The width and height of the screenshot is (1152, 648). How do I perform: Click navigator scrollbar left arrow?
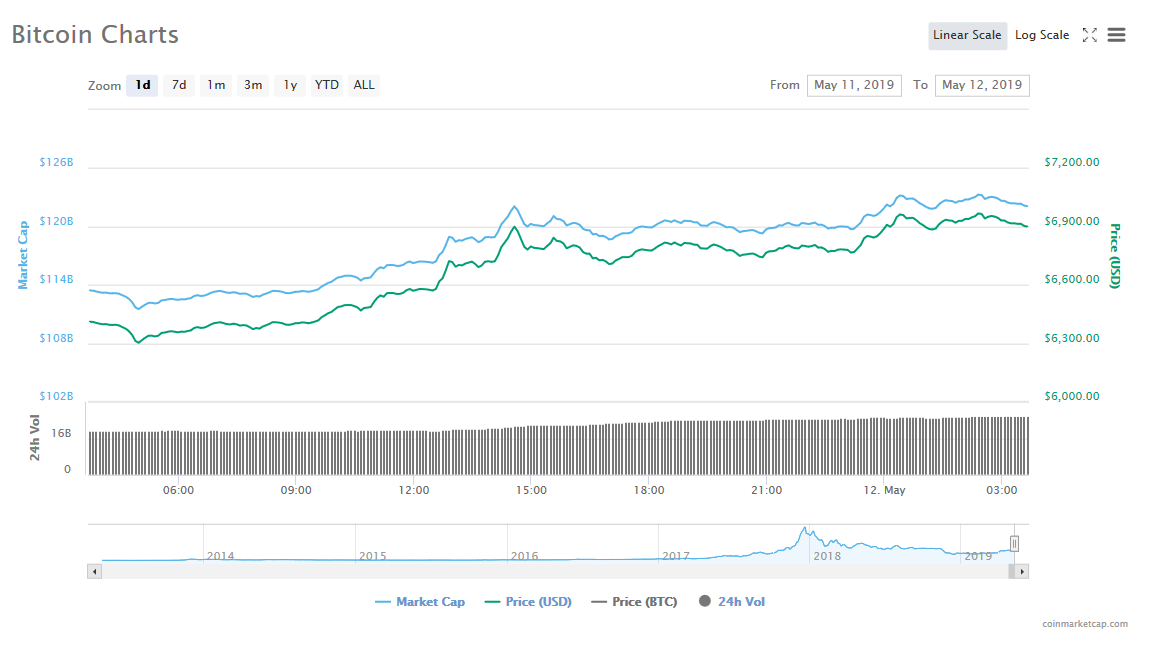95,571
